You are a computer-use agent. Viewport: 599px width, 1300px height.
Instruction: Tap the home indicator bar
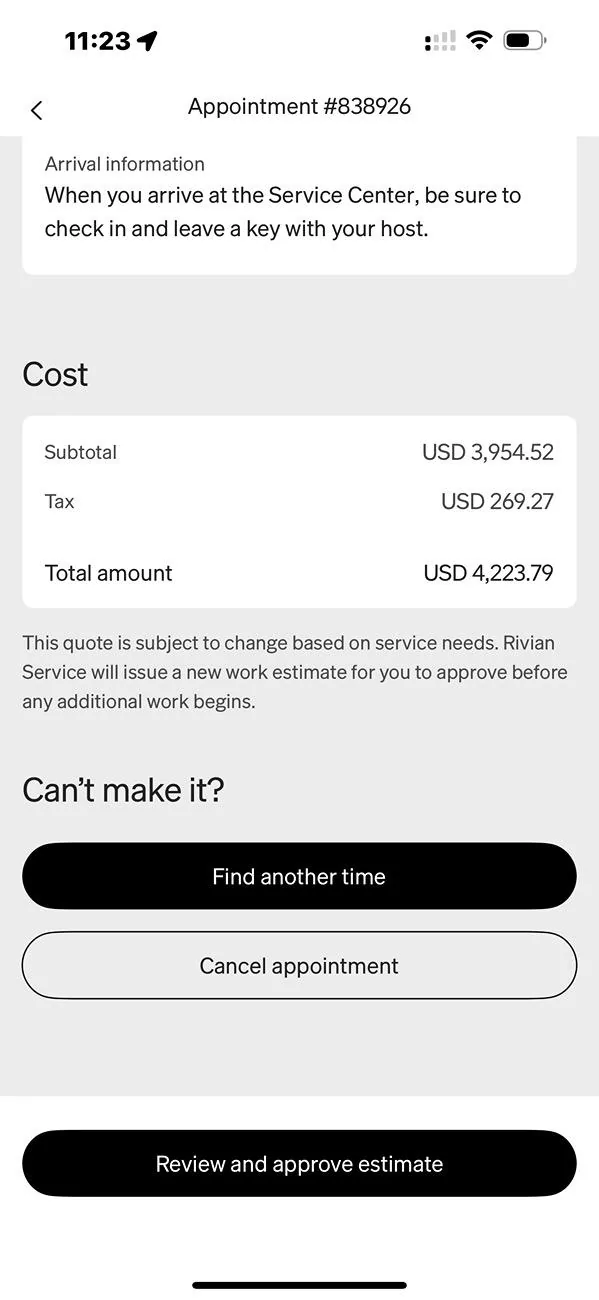(x=299, y=1285)
